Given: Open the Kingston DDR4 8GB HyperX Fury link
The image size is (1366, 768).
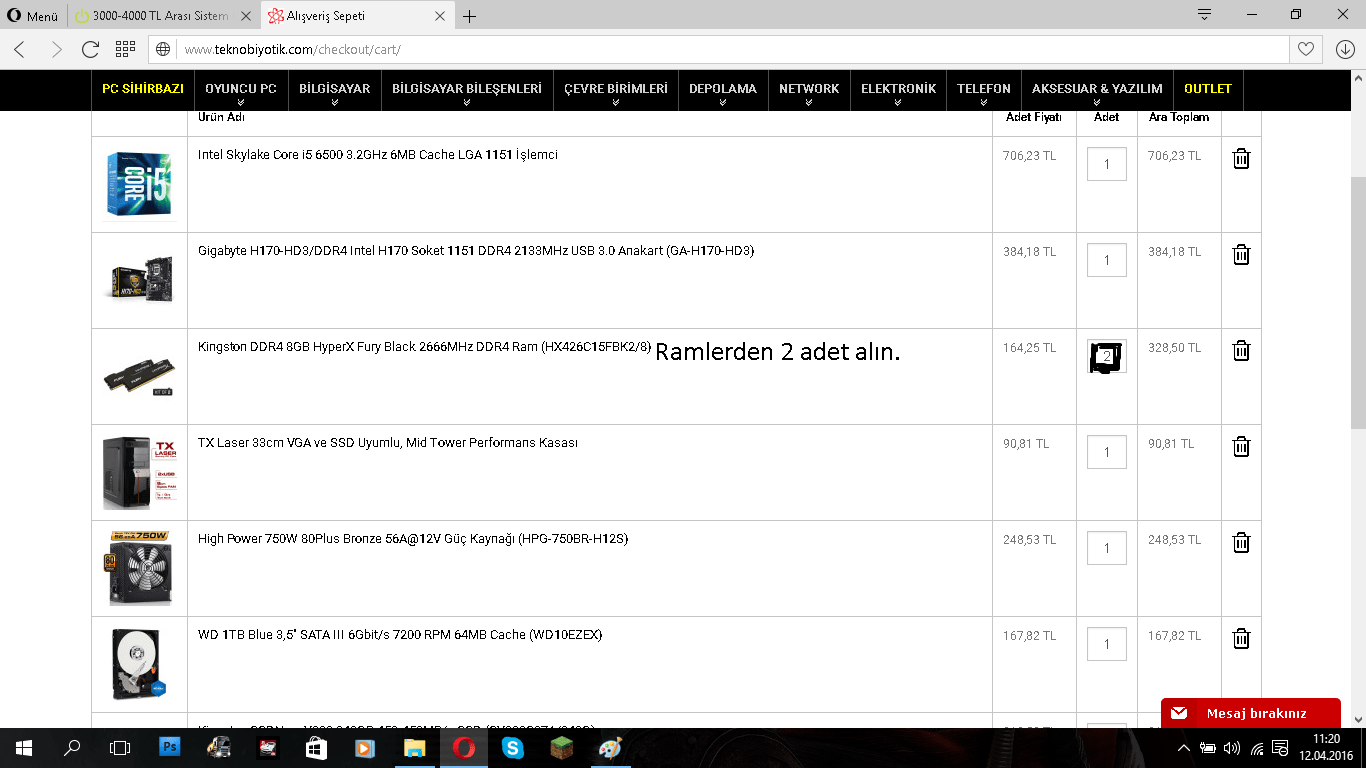Looking at the screenshot, I should pyautogui.click(x=425, y=347).
